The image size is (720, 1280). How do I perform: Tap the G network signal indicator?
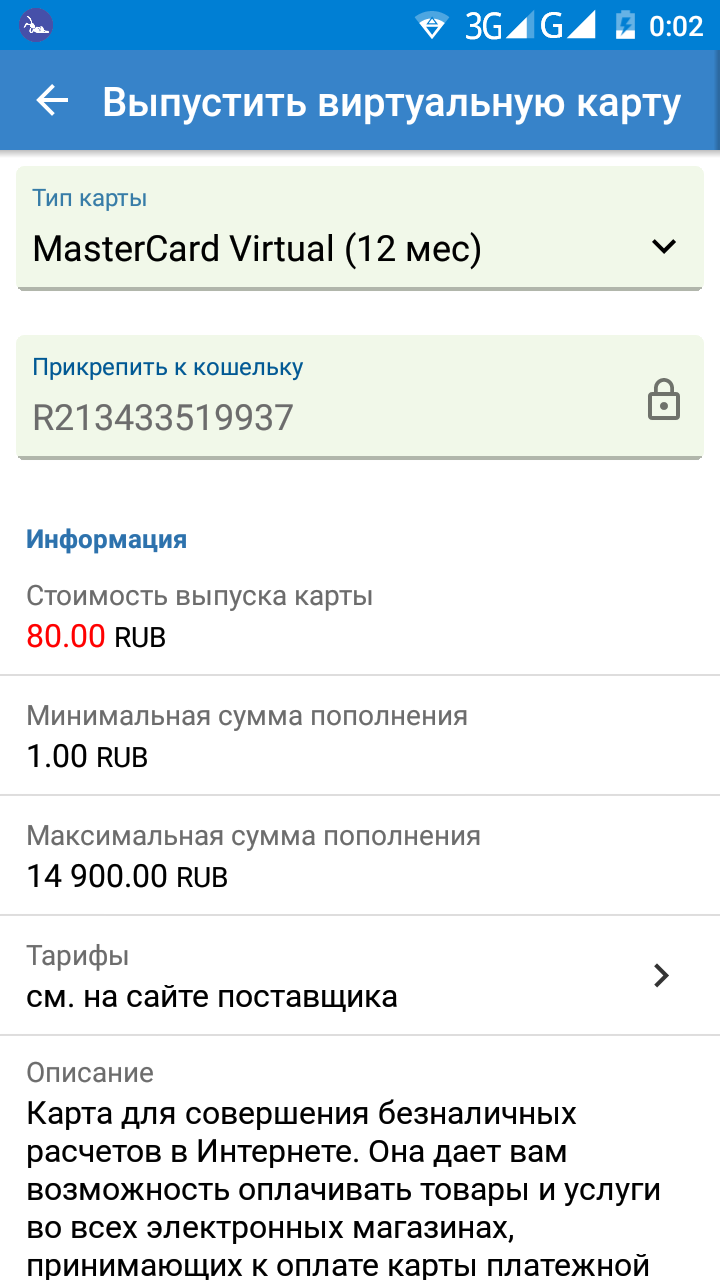pyautogui.click(x=568, y=26)
